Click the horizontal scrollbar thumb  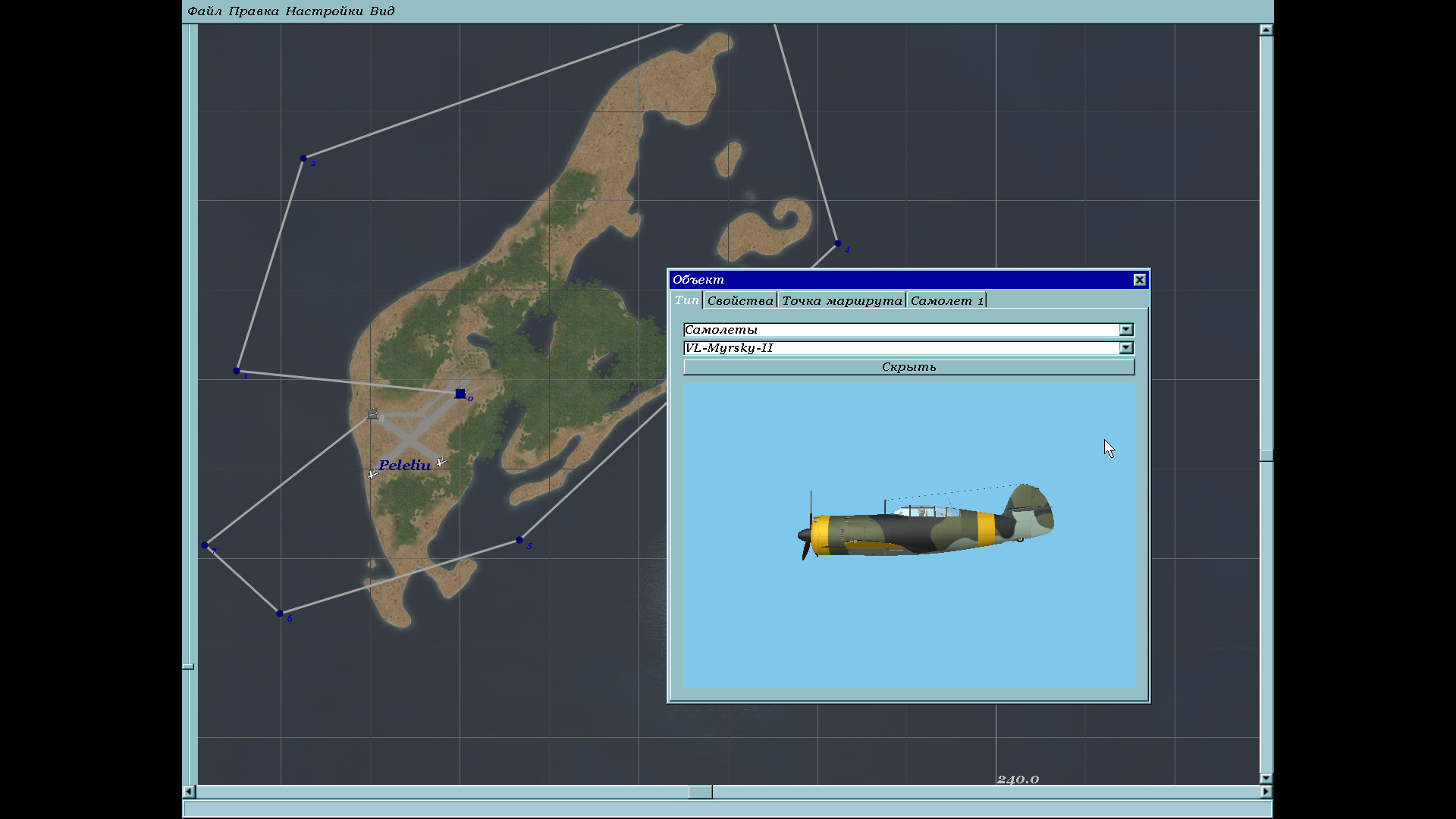(700, 792)
